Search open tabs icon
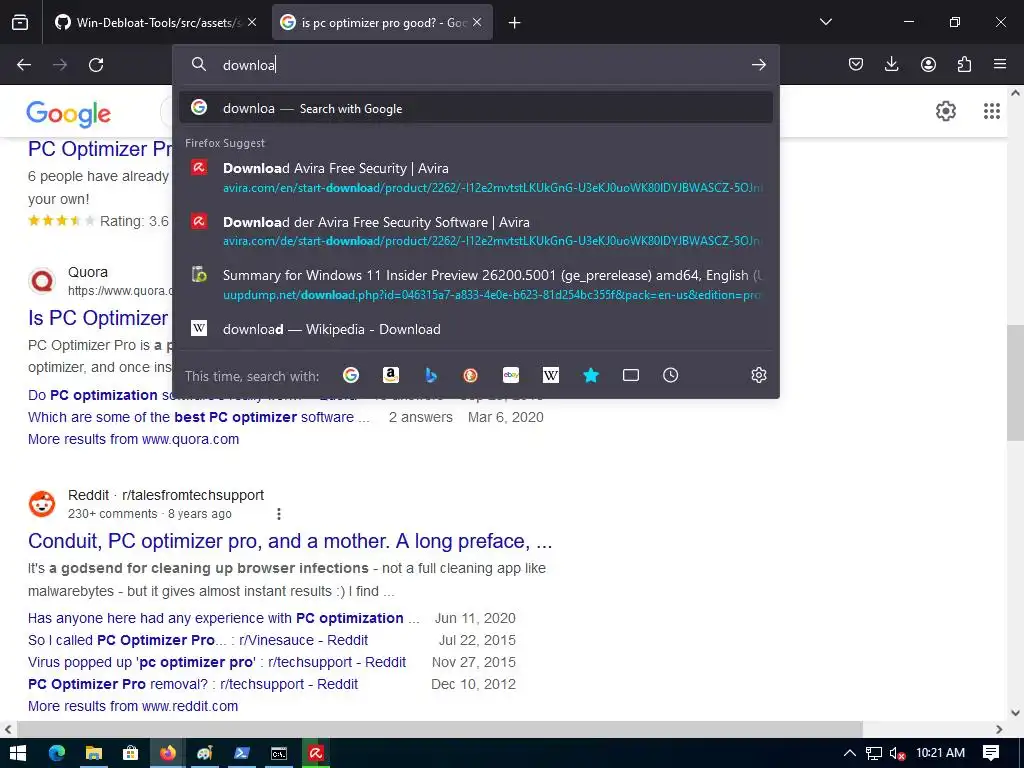 point(631,375)
